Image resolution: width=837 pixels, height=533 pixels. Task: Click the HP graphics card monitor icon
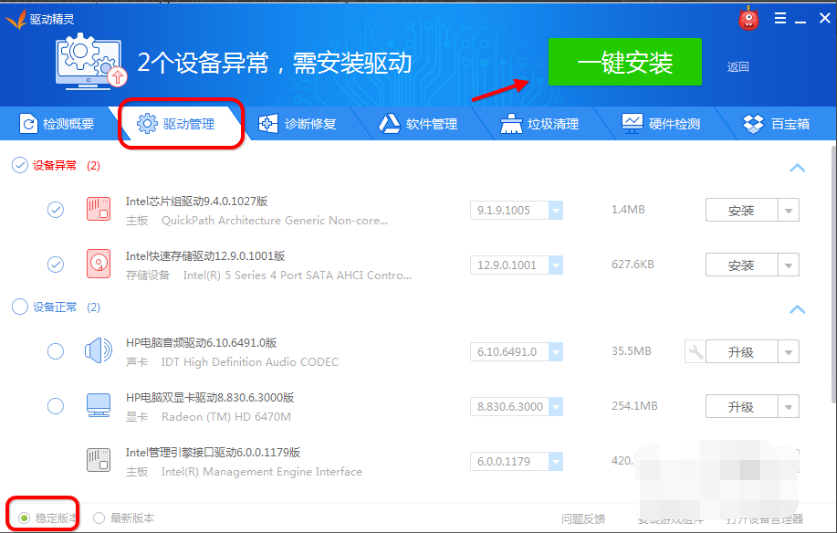pos(98,406)
